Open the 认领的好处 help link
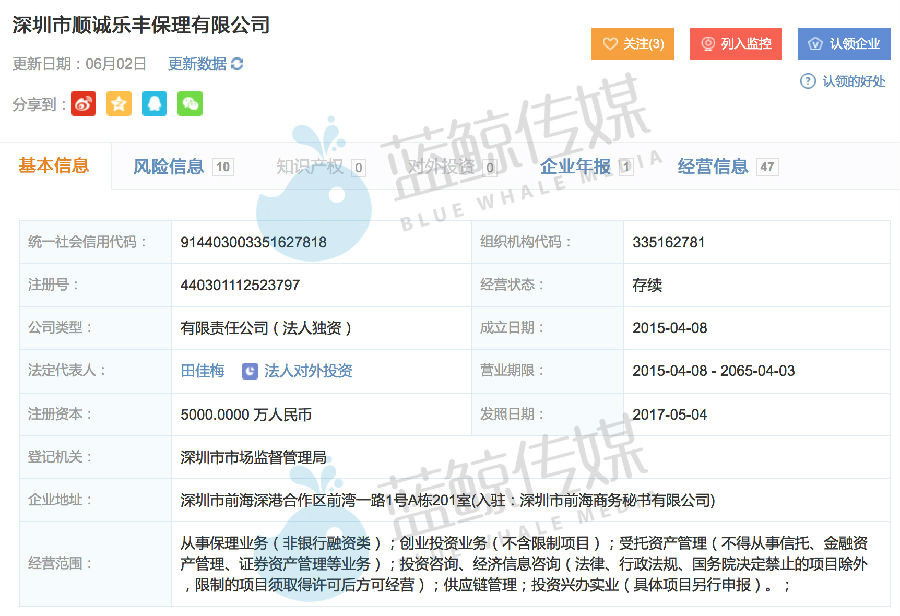The height and width of the screenshot is (616, 900). point(853,81)
